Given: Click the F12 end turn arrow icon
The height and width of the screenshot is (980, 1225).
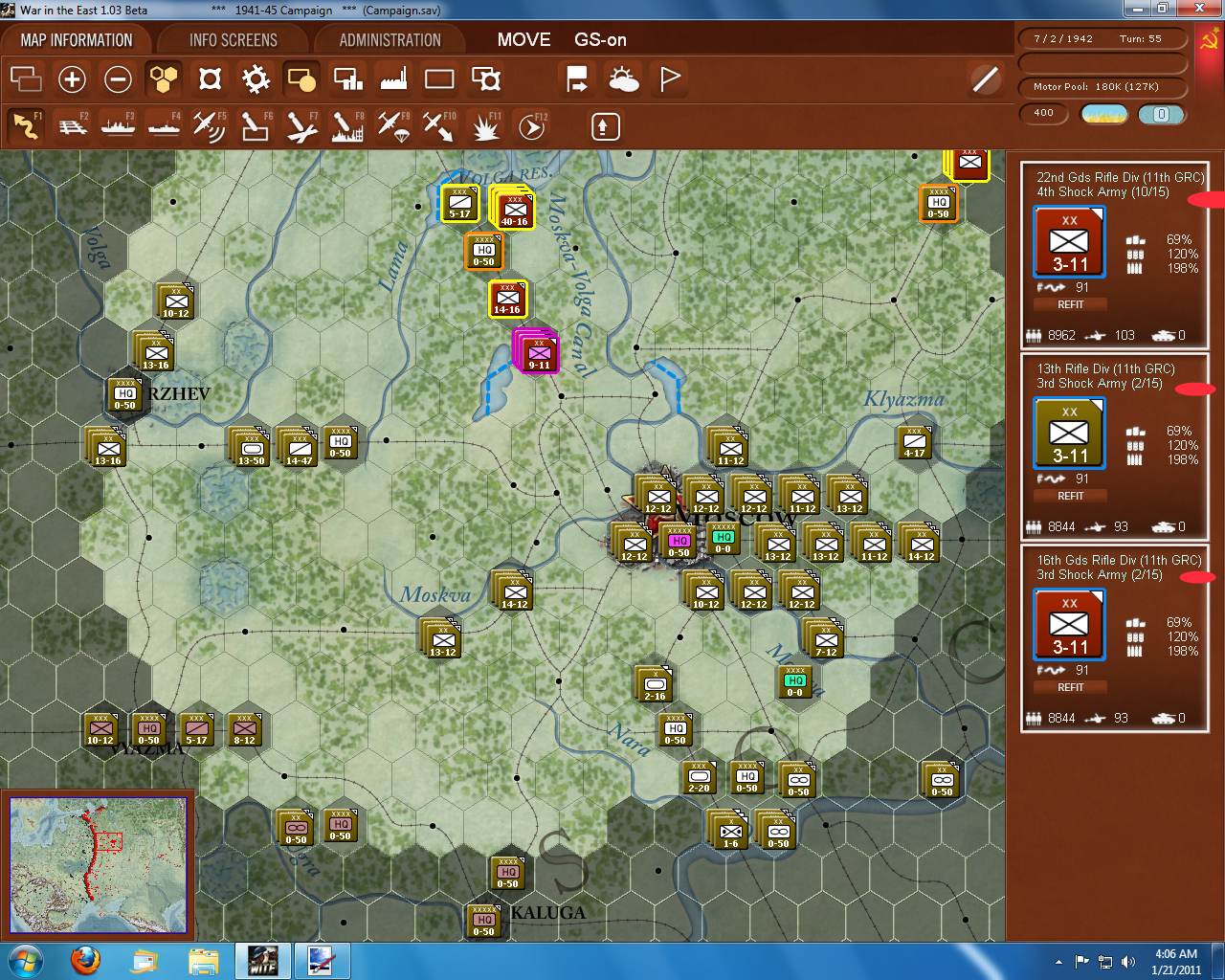Looking at the screenshot, I should pyautogui.click(x=531, y=125).
